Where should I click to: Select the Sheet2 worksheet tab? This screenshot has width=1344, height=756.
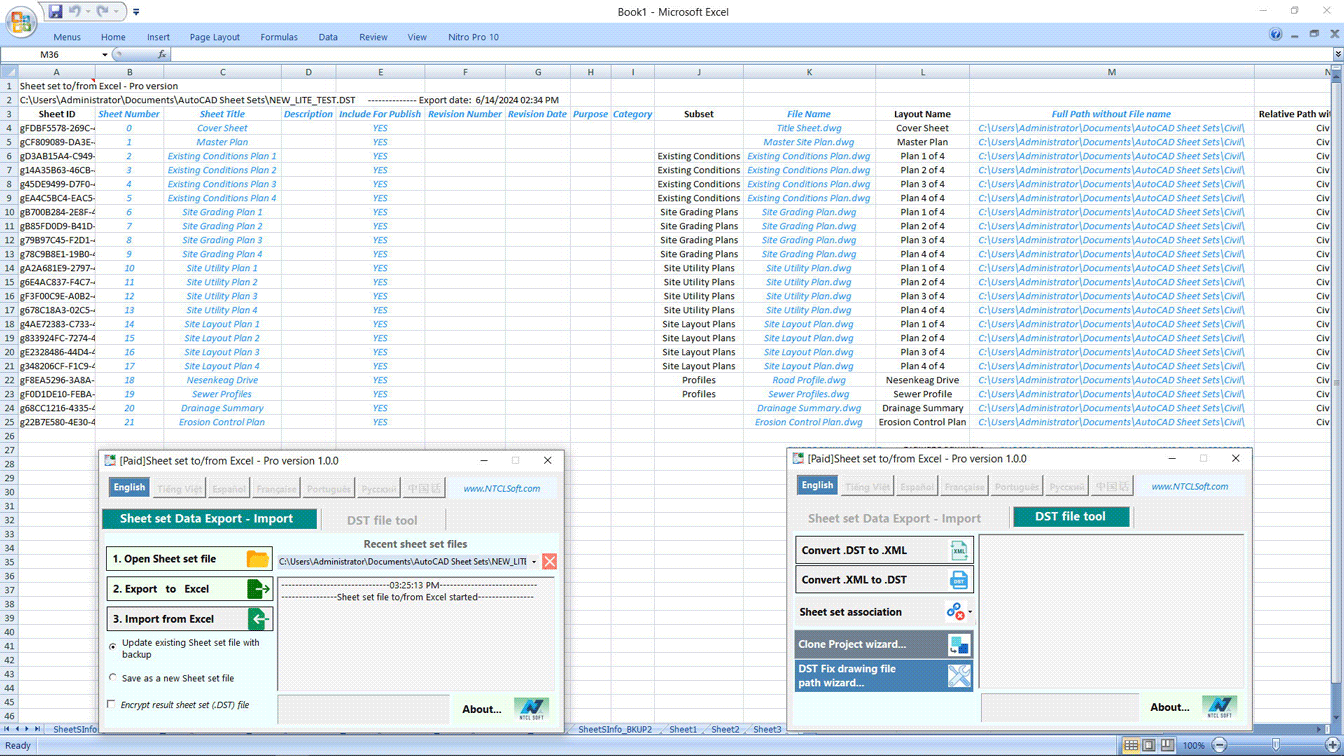pos(725,730)
